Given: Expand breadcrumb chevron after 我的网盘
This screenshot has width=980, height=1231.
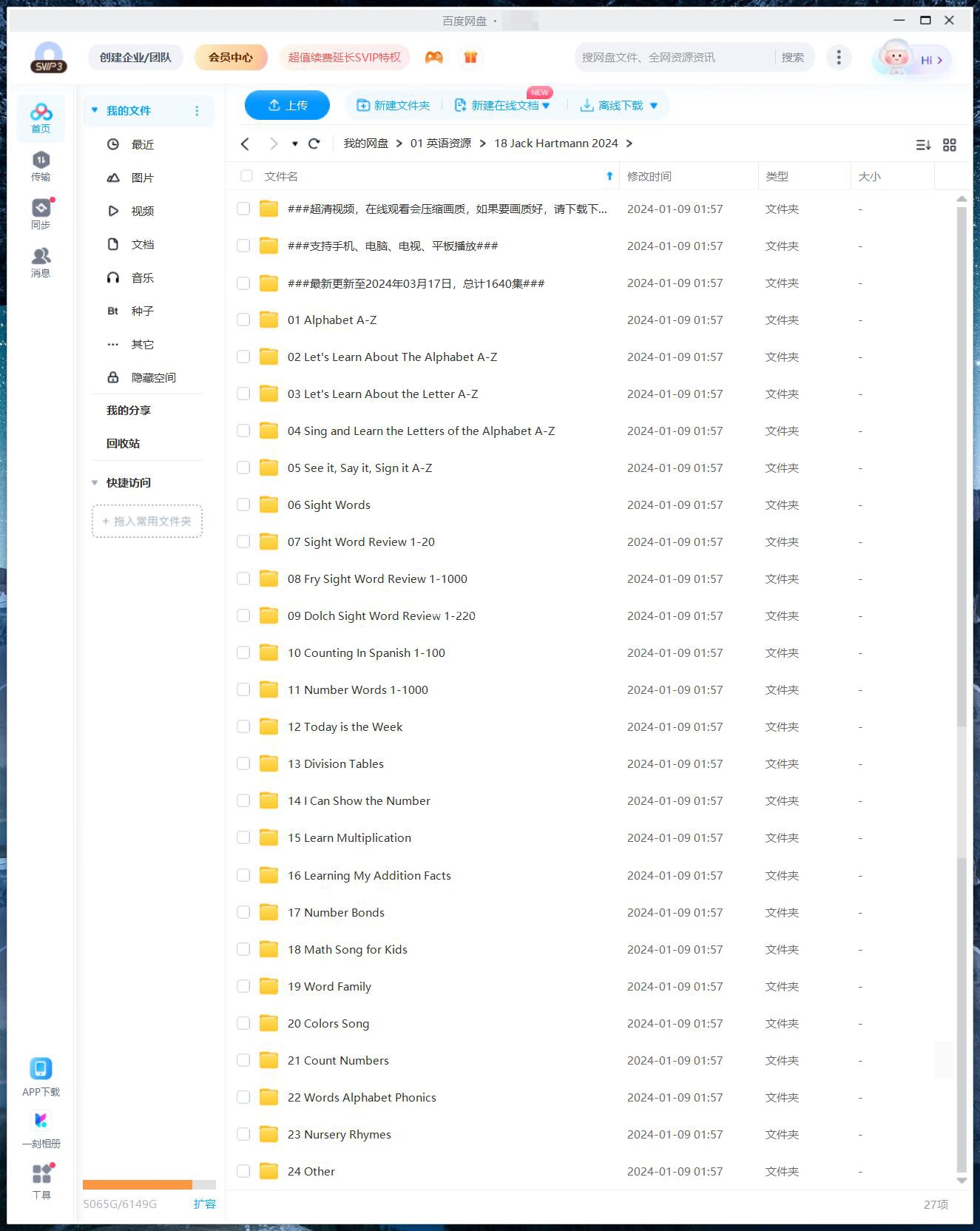Looking at the screenshot, I should pyautogui.click(x=399, y=144).
